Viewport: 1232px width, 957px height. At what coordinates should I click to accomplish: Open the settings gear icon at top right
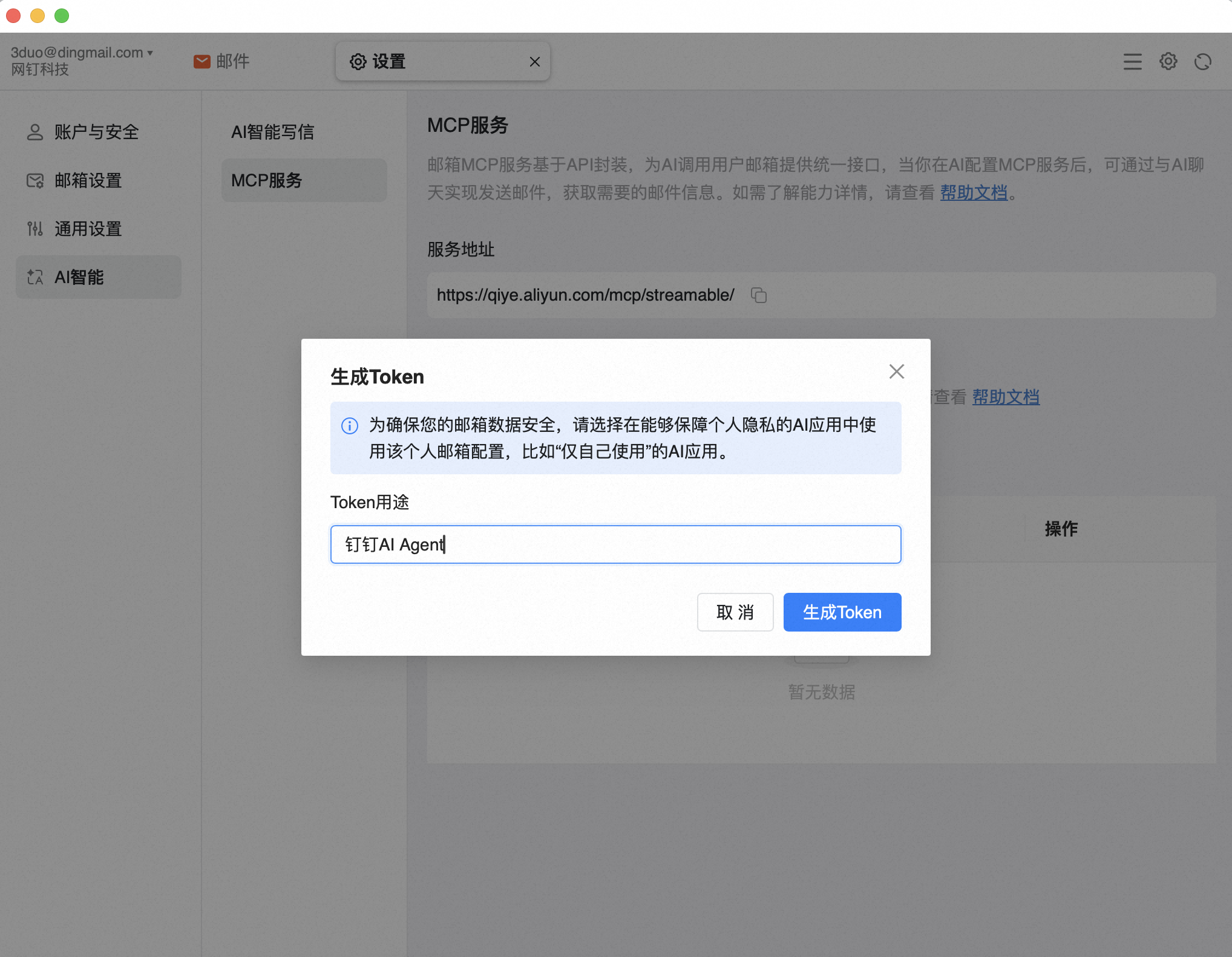pos(1168,62)
